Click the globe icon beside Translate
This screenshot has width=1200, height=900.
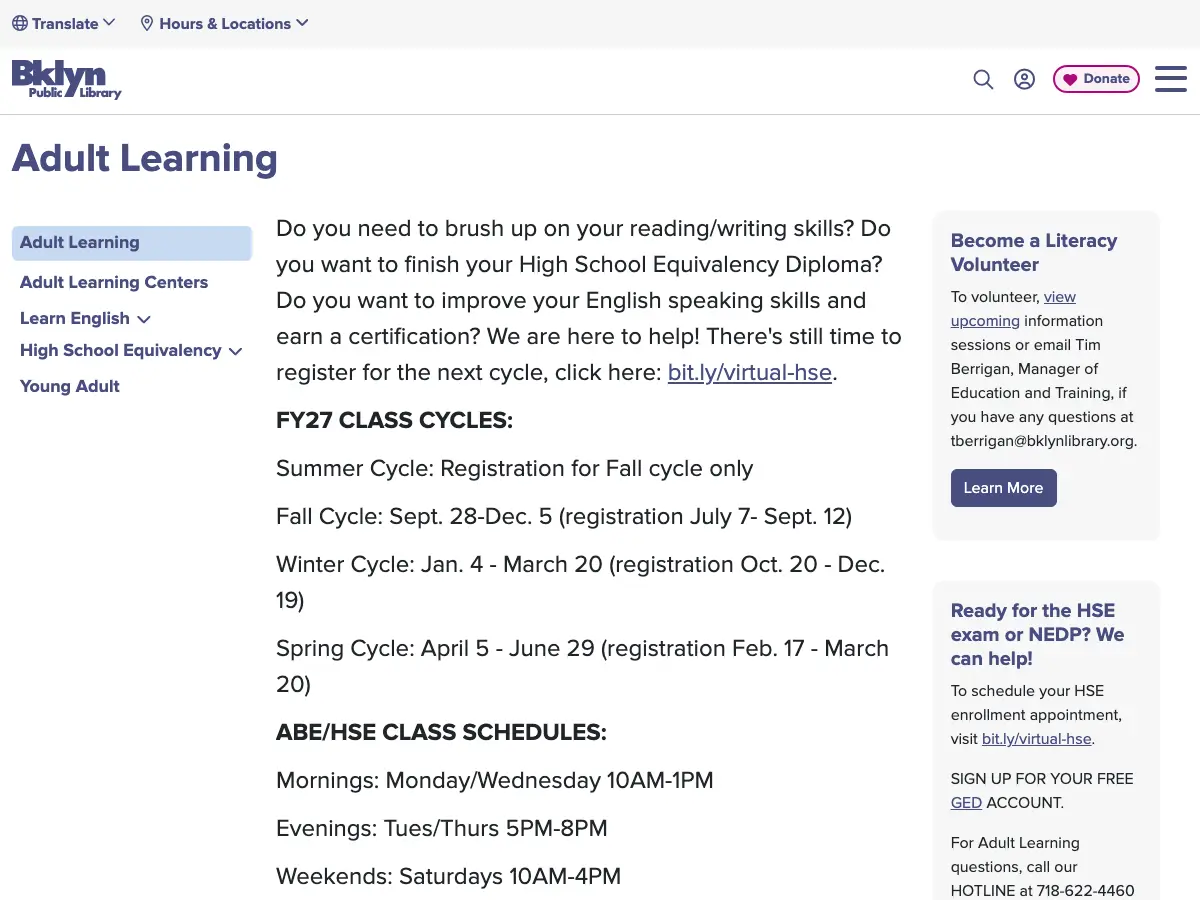pos(20,23)
